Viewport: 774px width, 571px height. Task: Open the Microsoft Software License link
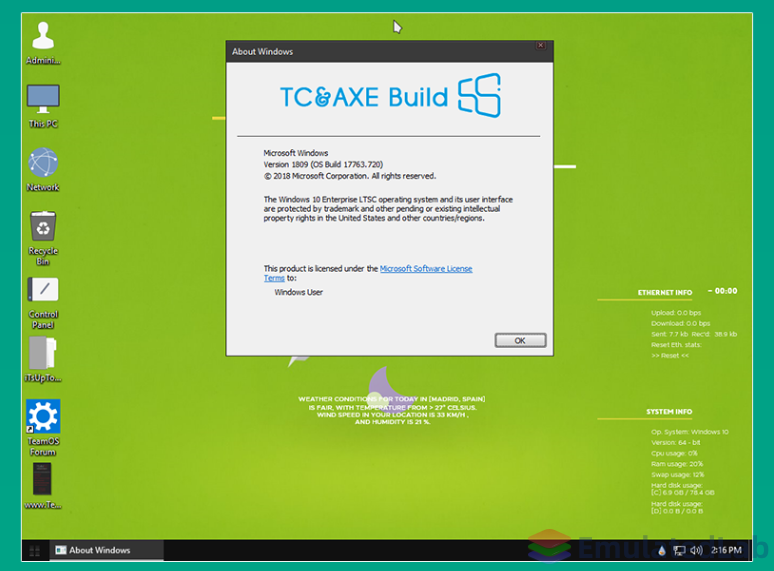click(x=426, y=268)
